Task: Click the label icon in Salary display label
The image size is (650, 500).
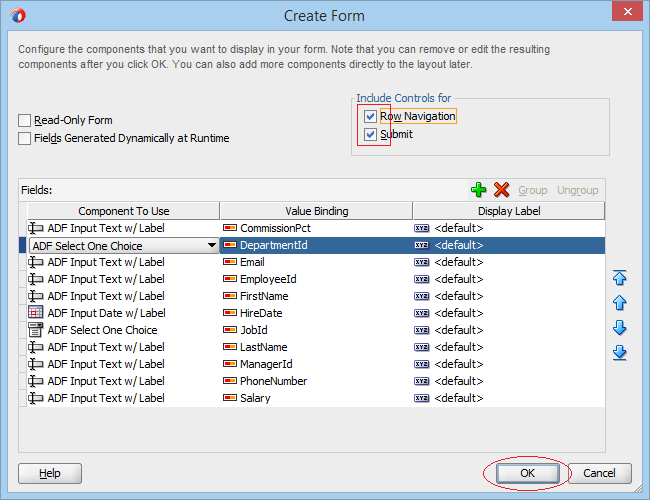Action: pyautogui.click(x=422, y=398)
